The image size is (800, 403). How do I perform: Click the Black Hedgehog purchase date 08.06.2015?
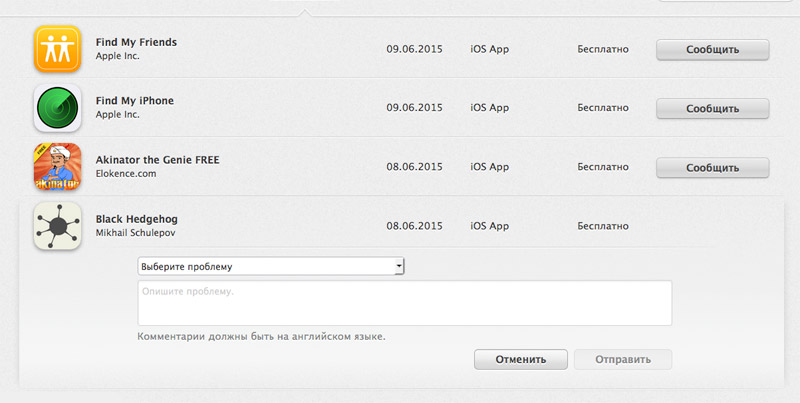414,226
